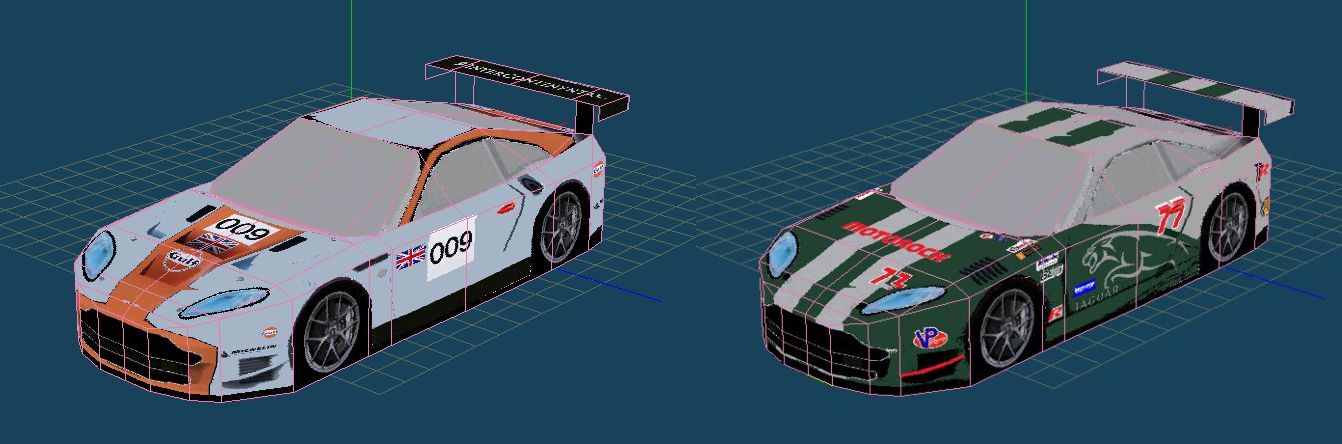The image size is (1342, 444).
Task: Click the Union Jack flag on the blue car's door
Action: coord(410,258)
